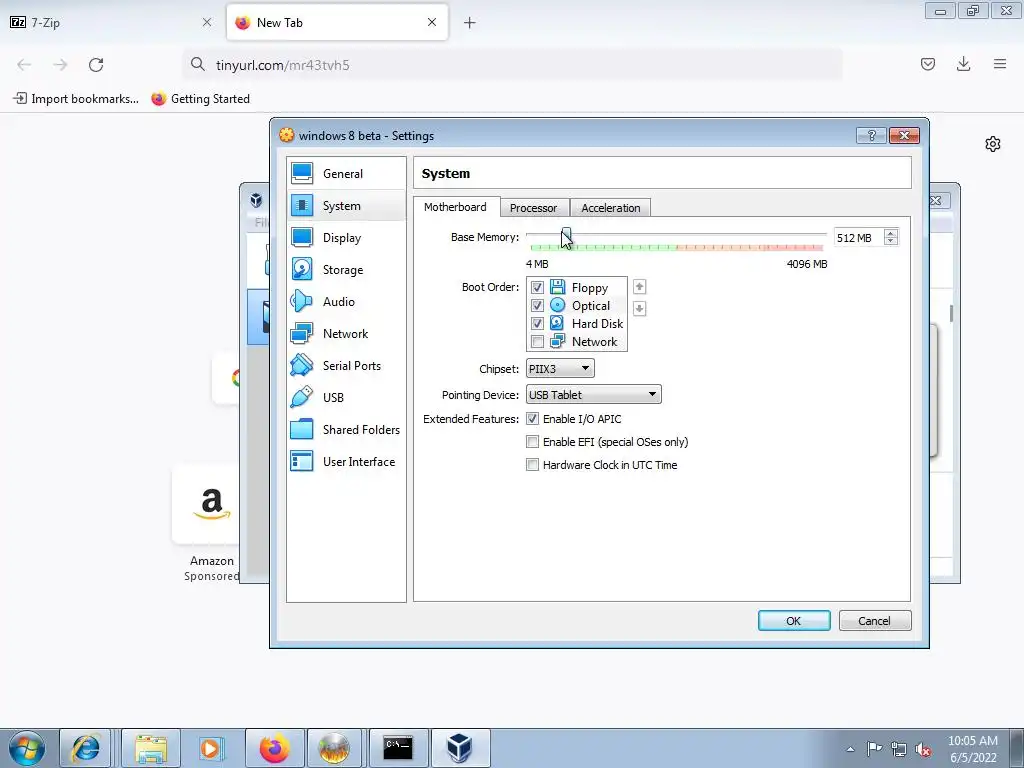Viewport: 1024px width, 768px height.
Task: Open the Shared Folders settings icon
Action: tap(302, 429)
